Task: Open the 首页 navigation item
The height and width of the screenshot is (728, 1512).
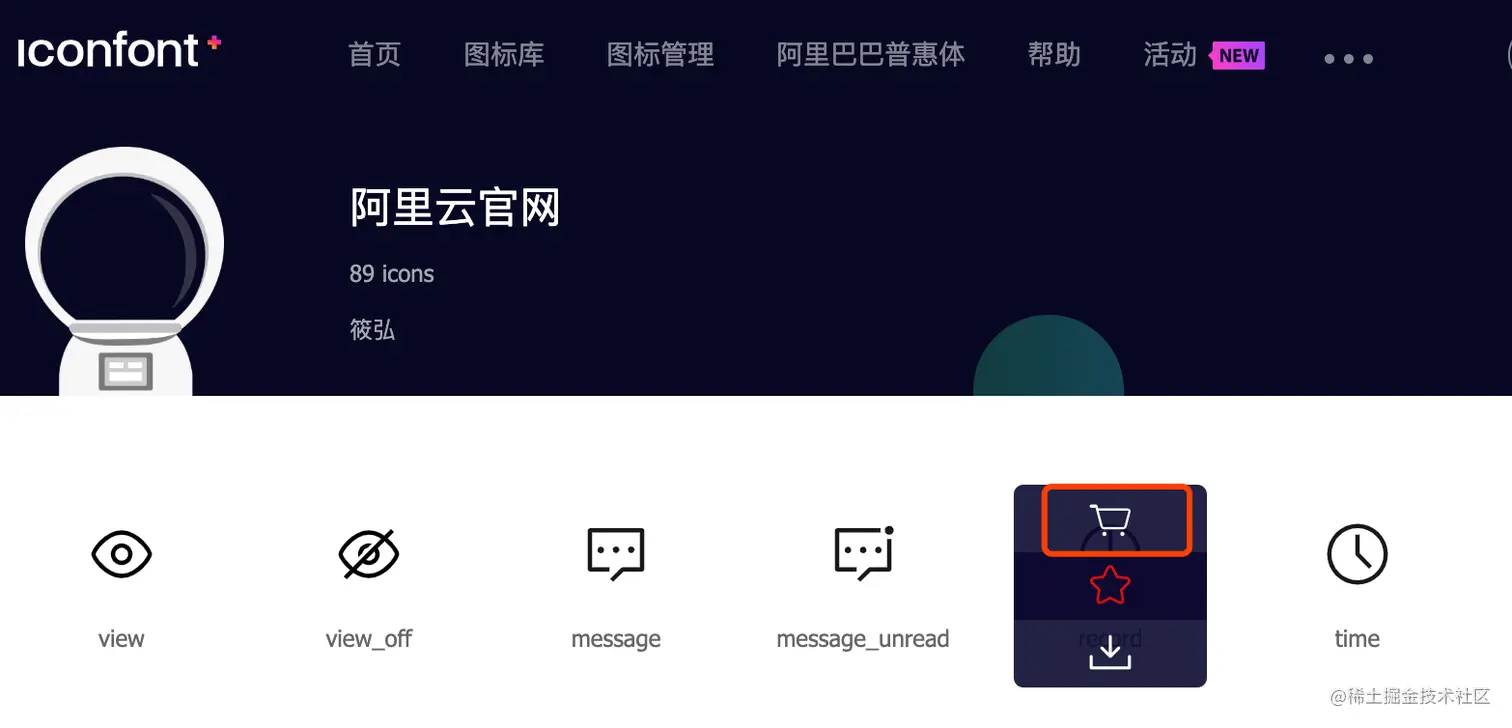Action: pyautogui.click(x=375, y=54)
